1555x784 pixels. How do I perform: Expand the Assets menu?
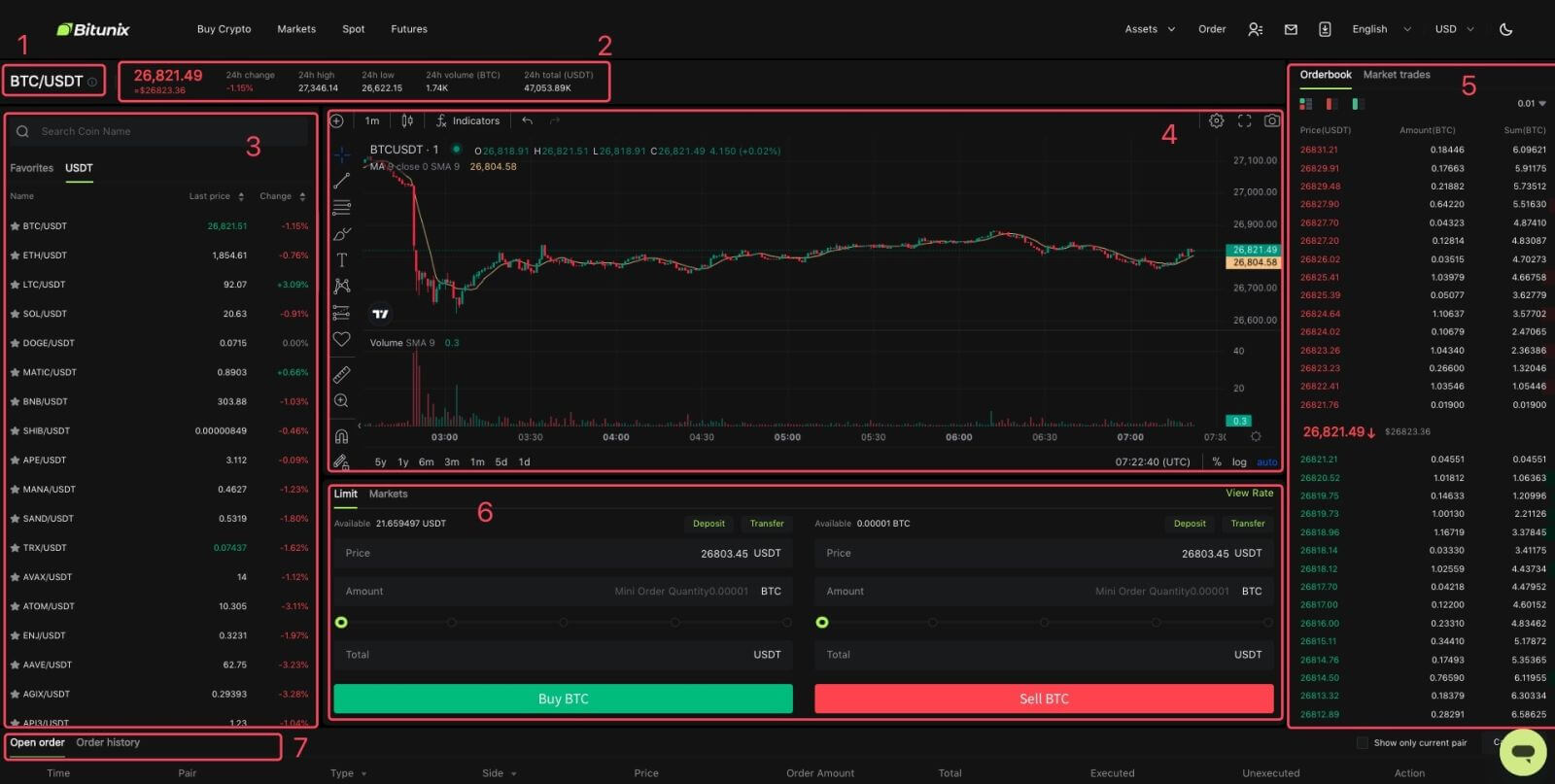(1149, 29)
